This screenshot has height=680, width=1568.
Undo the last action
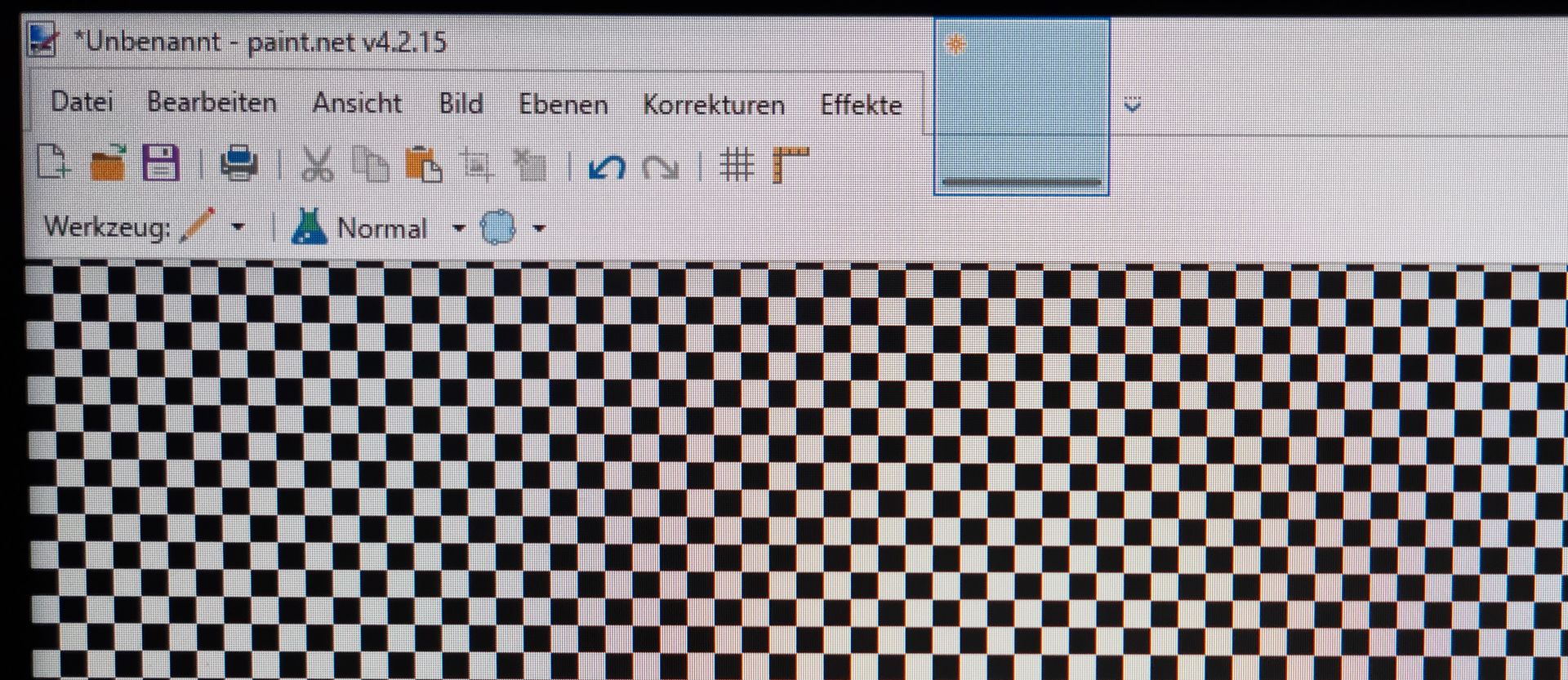tap(607, 167)
